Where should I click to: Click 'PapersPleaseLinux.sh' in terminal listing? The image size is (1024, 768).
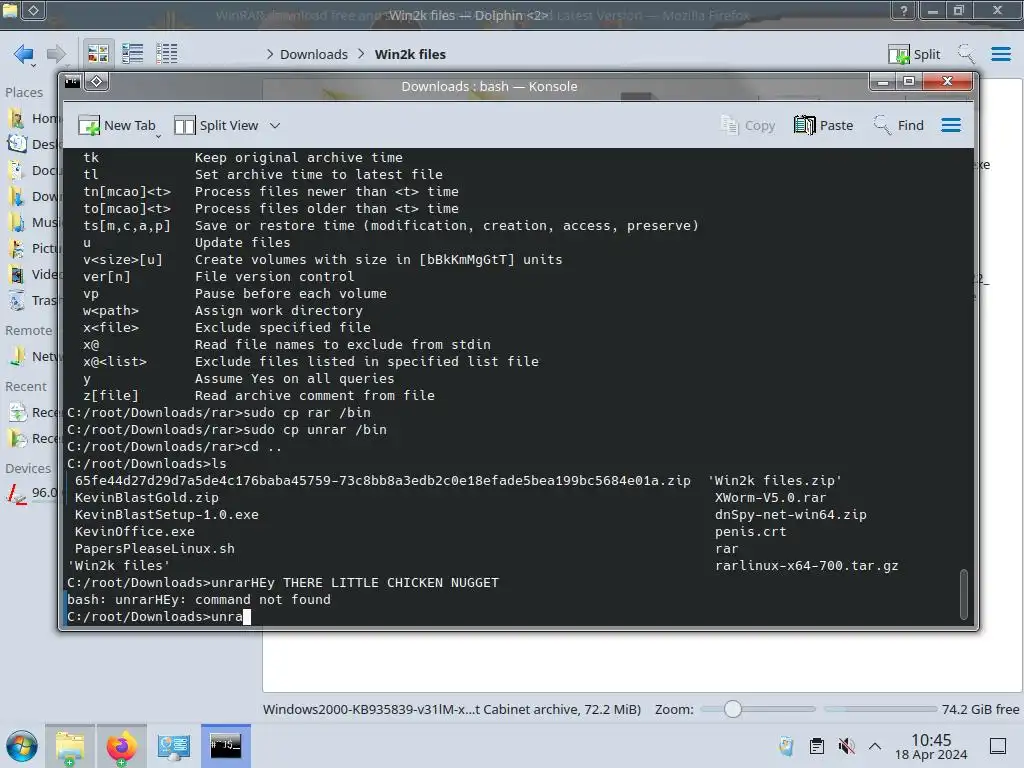(154, 549)
